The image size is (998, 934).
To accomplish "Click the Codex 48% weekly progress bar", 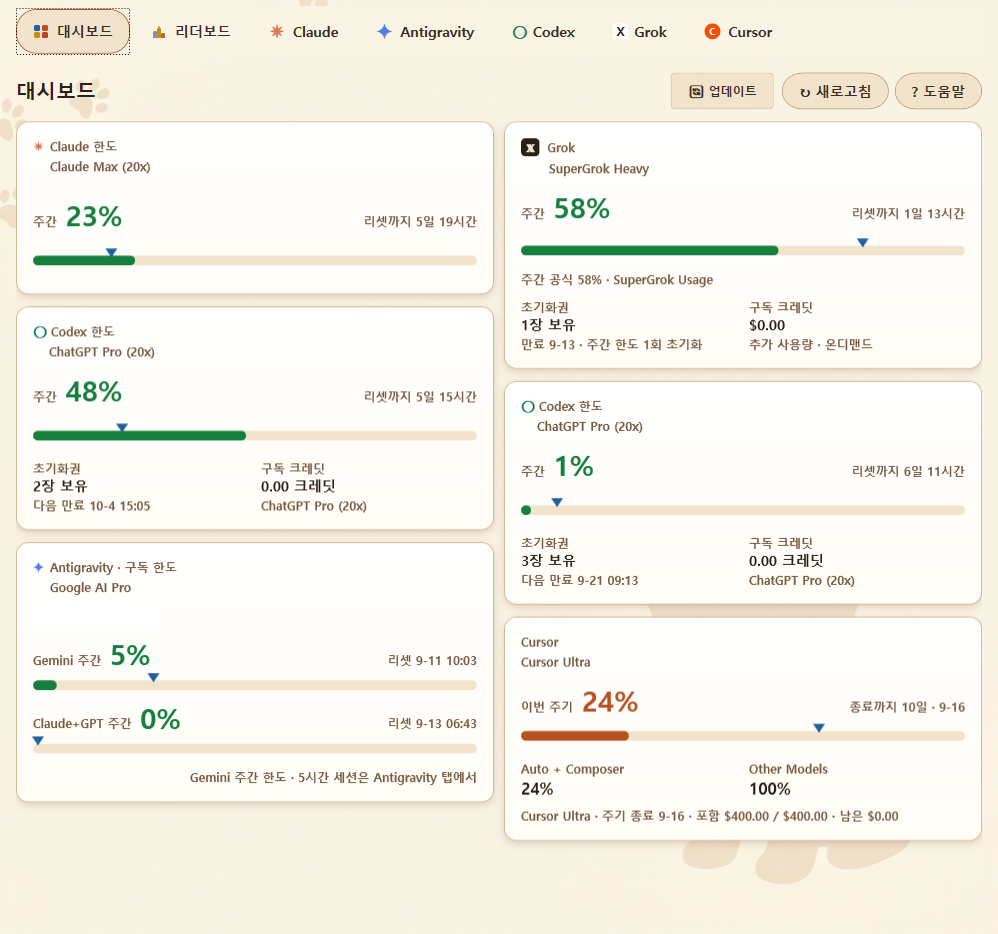I will point(255,435).
